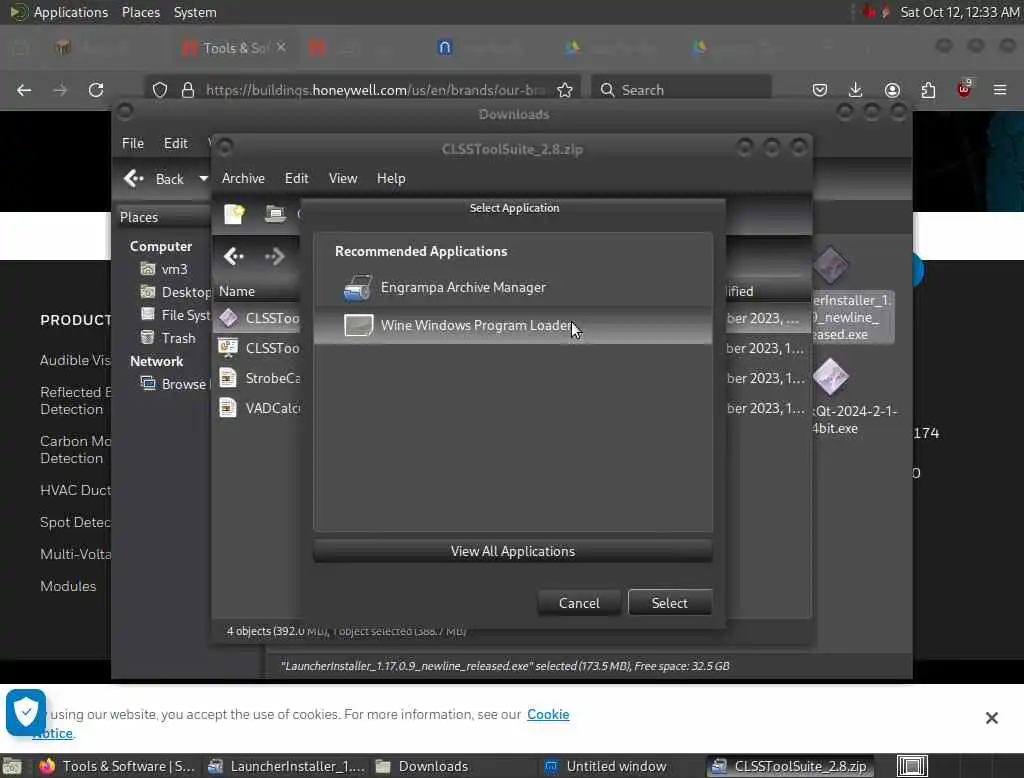This screenshot has height=778, width=1024.
Task: Close the Tools & Software browser tab
Action: [281, 47]
